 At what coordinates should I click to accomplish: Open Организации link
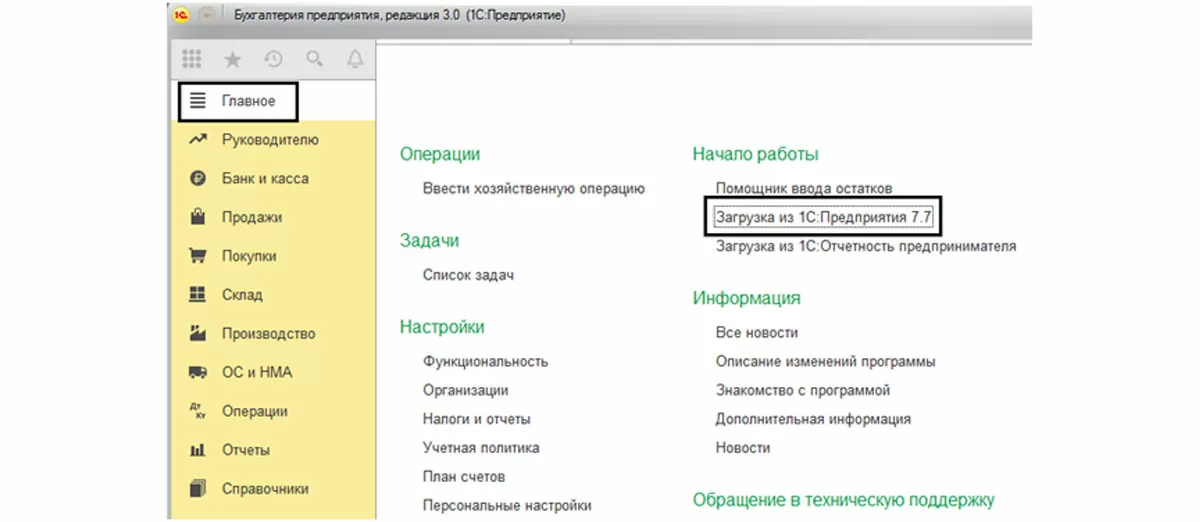pos(466,390)
